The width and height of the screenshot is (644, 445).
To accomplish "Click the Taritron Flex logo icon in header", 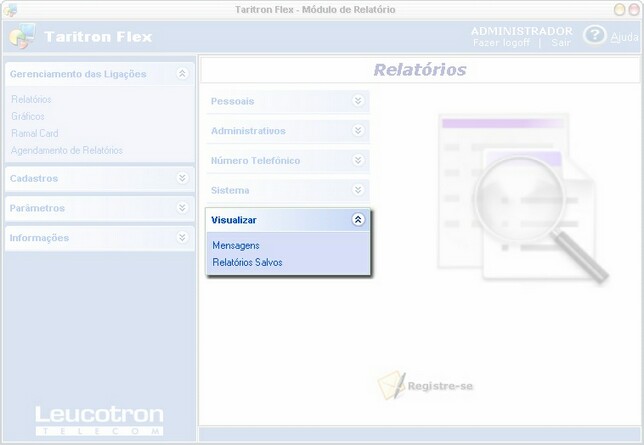I will point(22,36).
